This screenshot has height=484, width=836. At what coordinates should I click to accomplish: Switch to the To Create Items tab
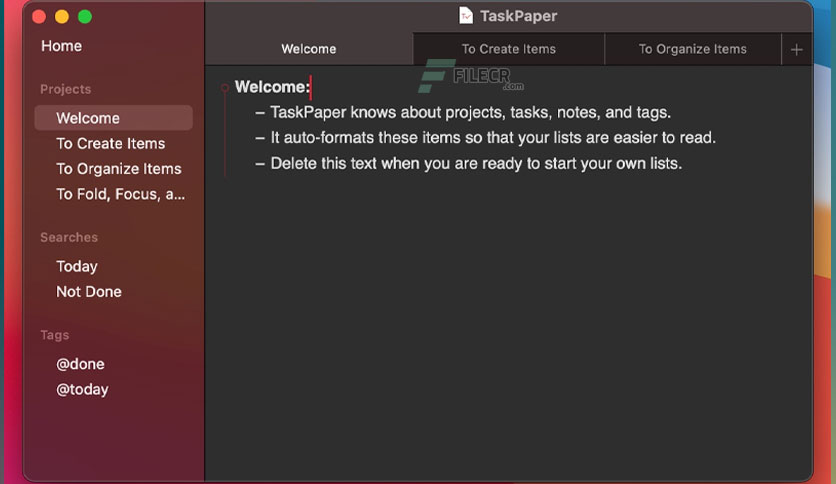tap(509, 49)
